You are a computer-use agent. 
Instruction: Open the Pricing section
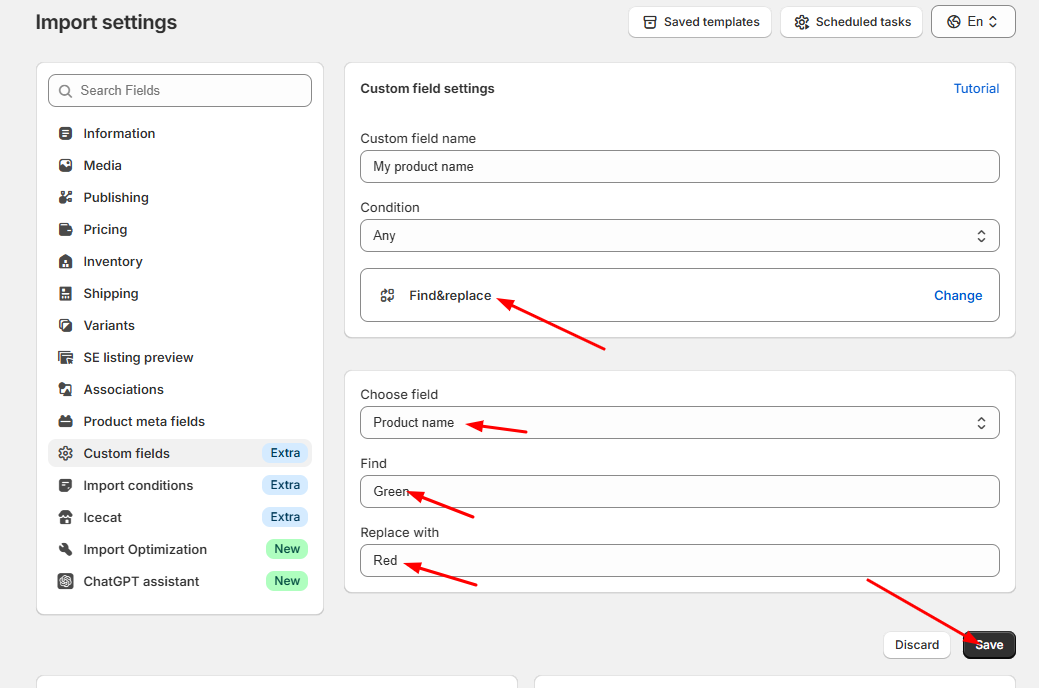180,229
